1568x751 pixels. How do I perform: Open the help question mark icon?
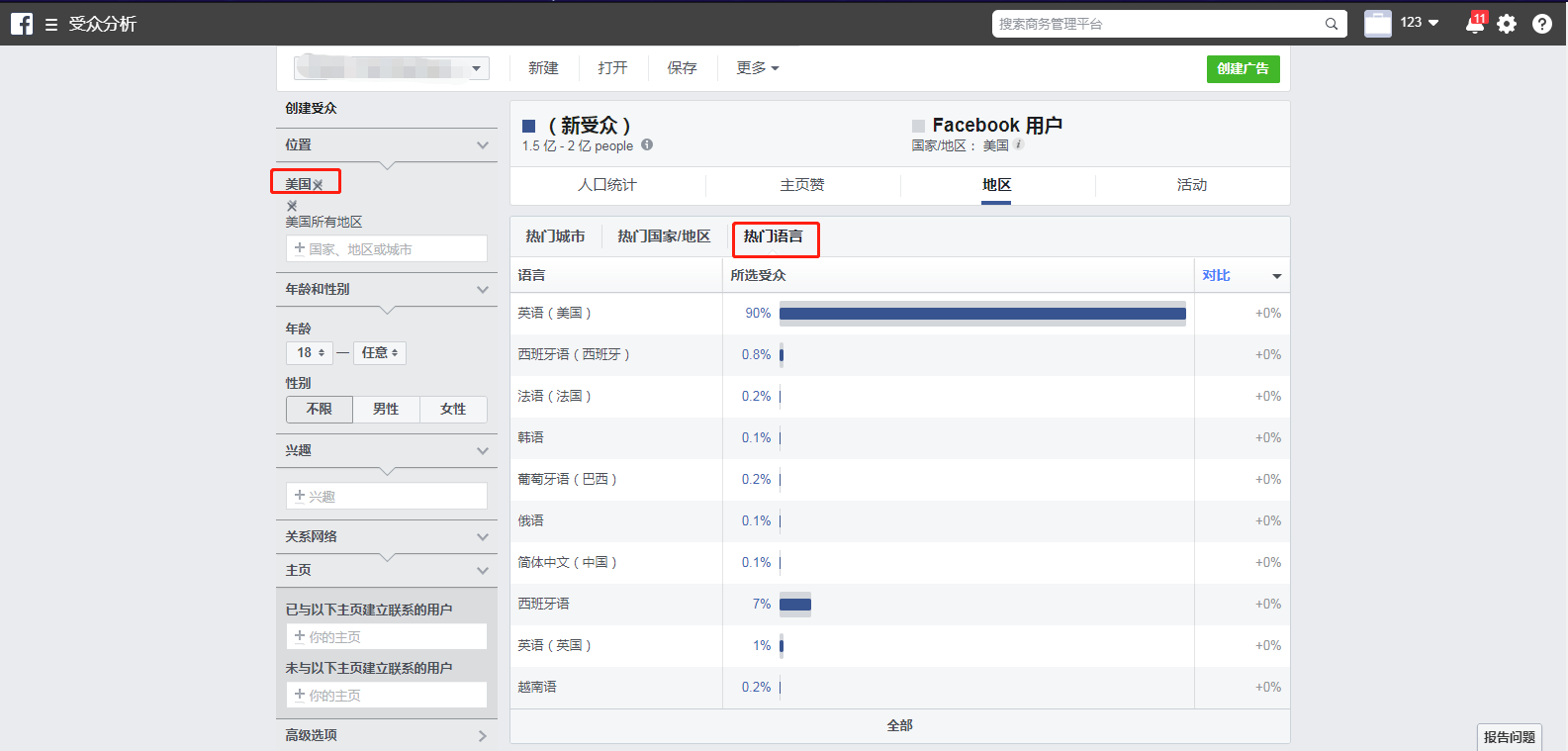[1542, 24]
